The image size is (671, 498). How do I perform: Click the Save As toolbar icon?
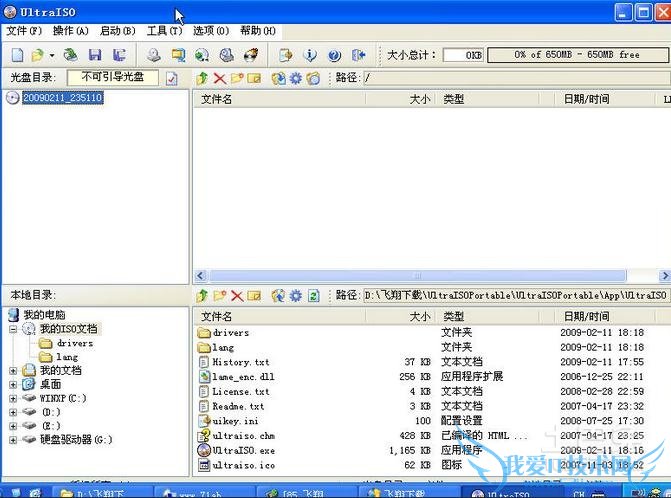119,55
